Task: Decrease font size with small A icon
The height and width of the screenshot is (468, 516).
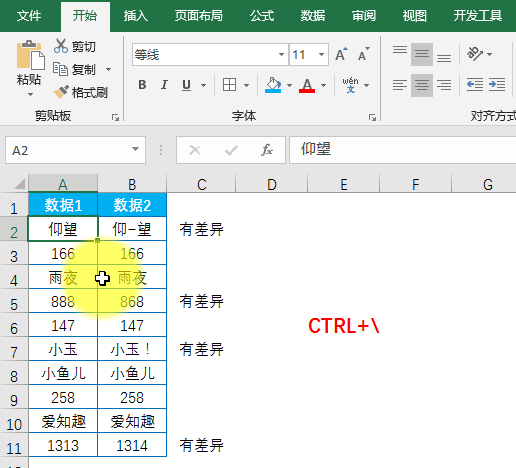Action: (x=363, y=54)
